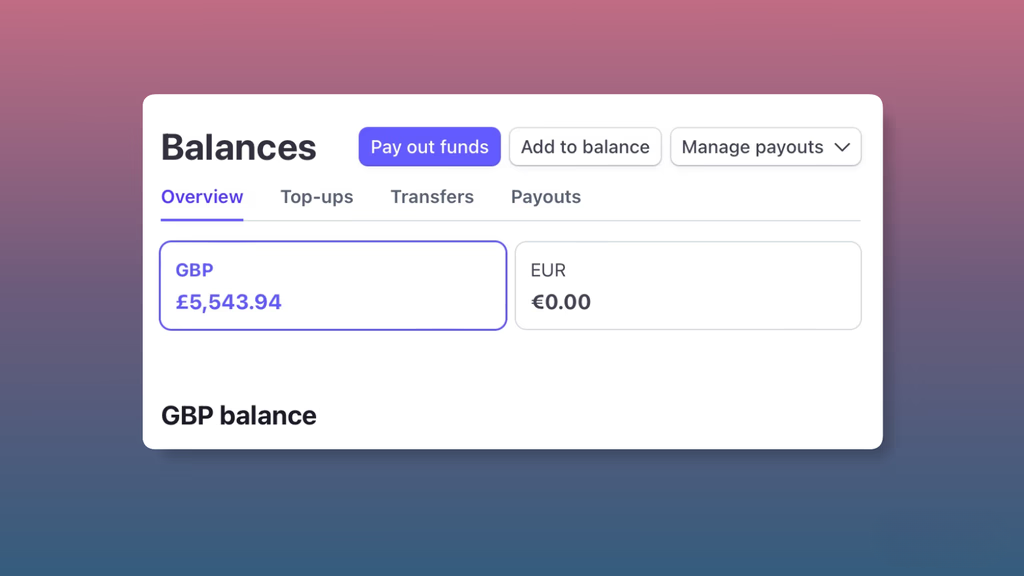Click the GBP balance section heading
Viewport: 1024px width, 576px height.
239,415
